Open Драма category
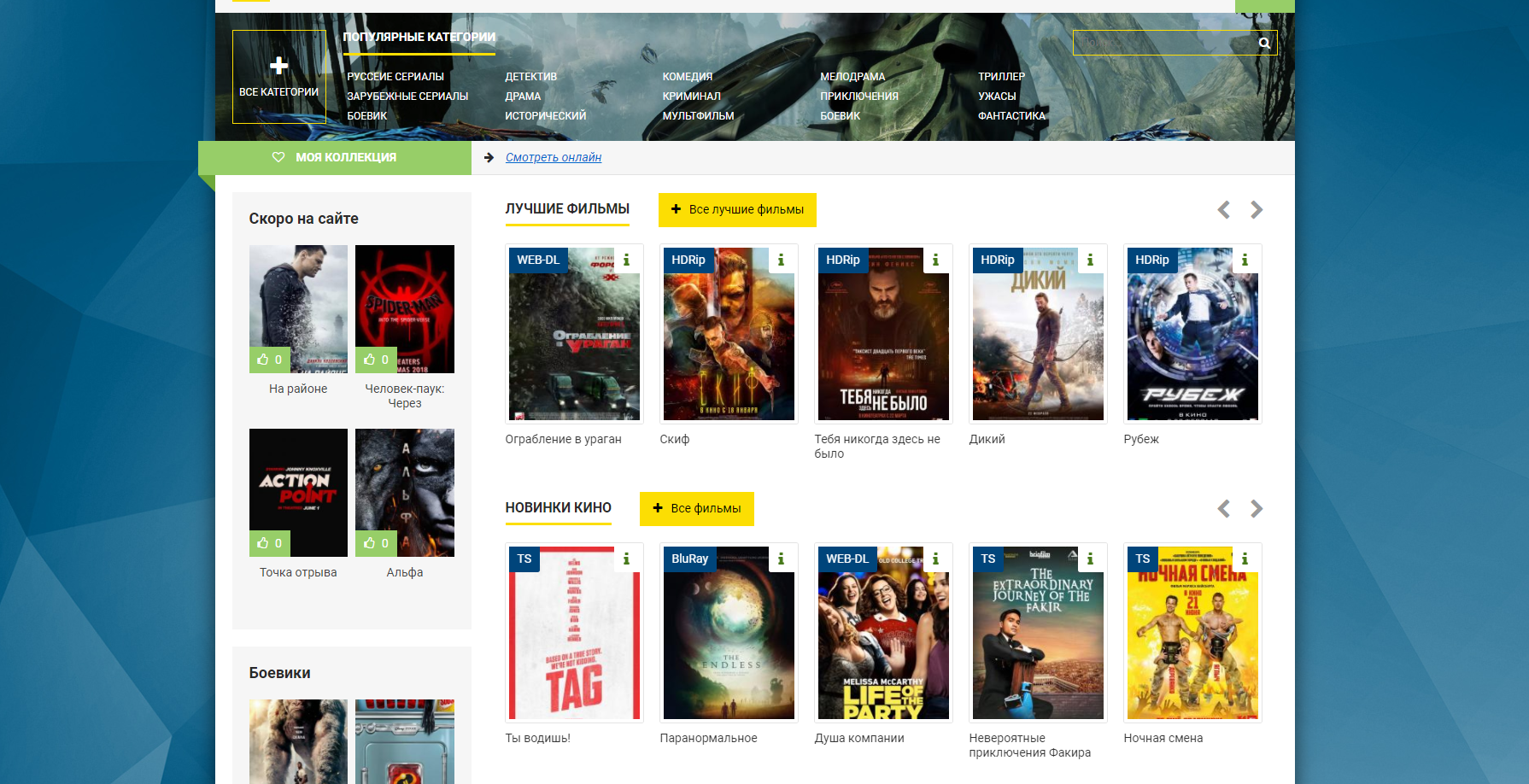 (x=523, y=97)
